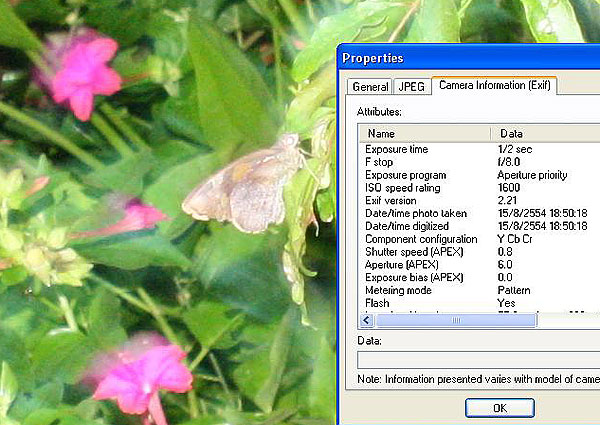Screen dimensions: 600x425
Task: Select the Exposure time row
Action: tap(480, 149)
